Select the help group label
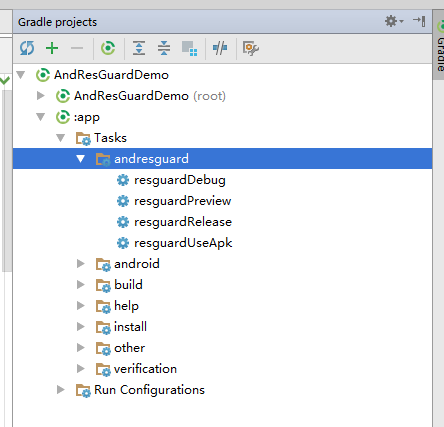The image size is (444, 427). point(126,306)
